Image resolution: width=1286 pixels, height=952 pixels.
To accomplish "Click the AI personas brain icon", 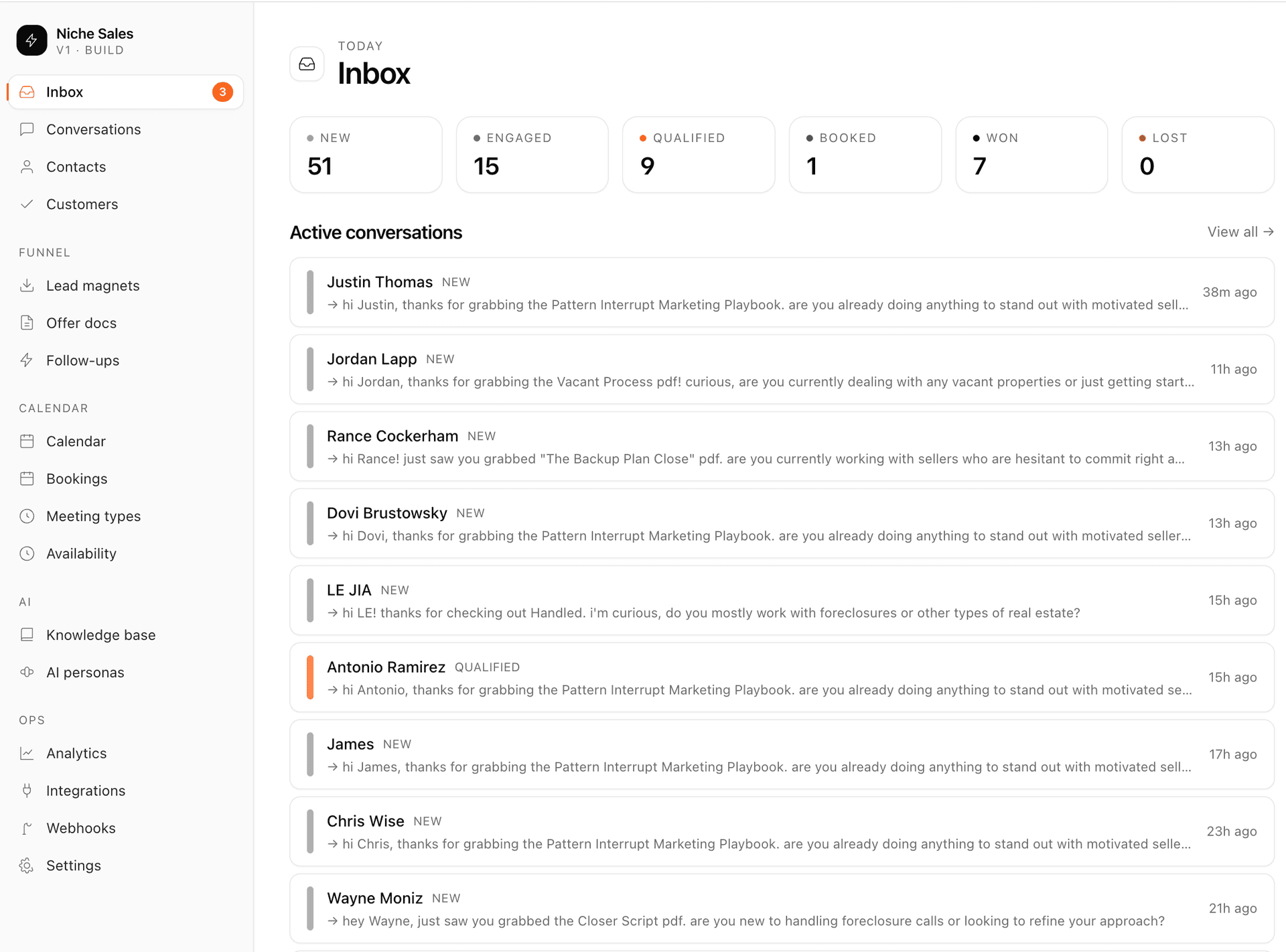I will (27, 673).
